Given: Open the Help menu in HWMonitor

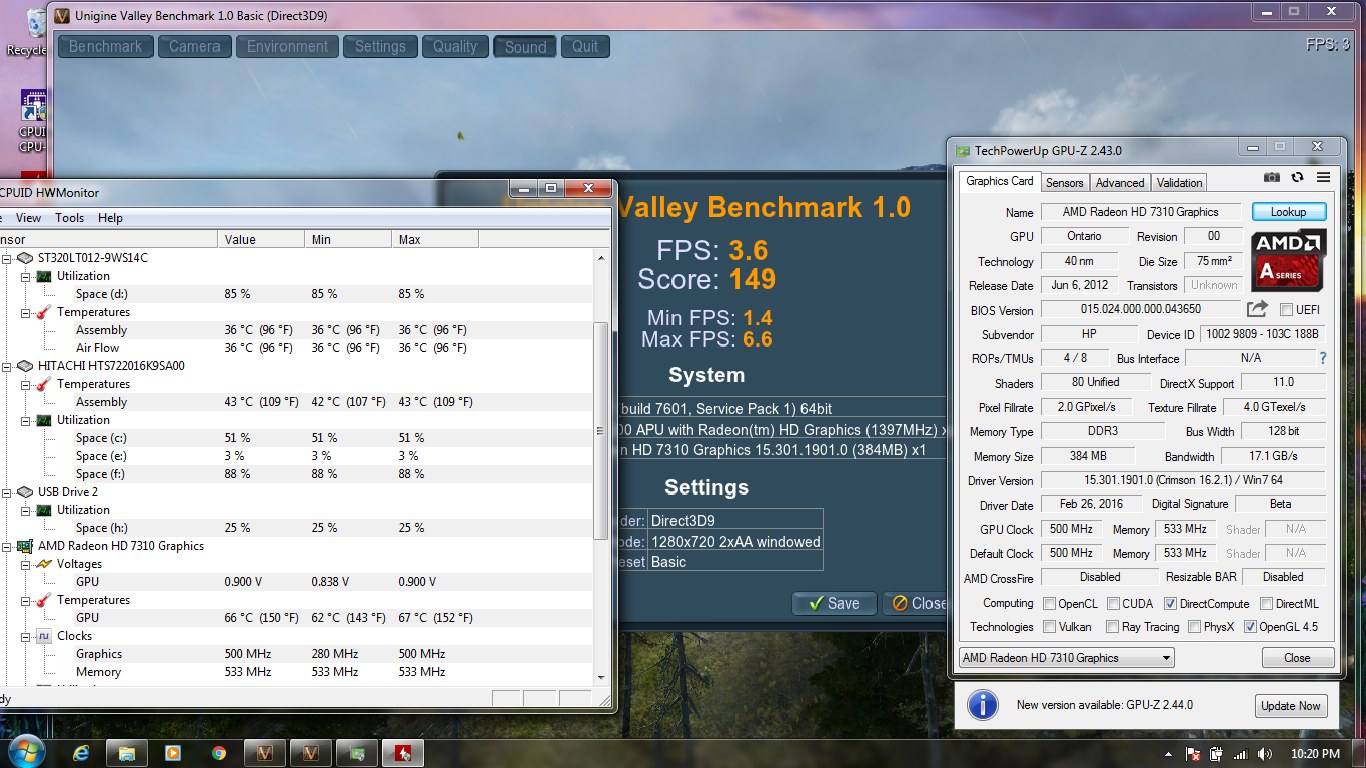Looking at the screenshot, I should pyautogui.click(x=110, y=218).
